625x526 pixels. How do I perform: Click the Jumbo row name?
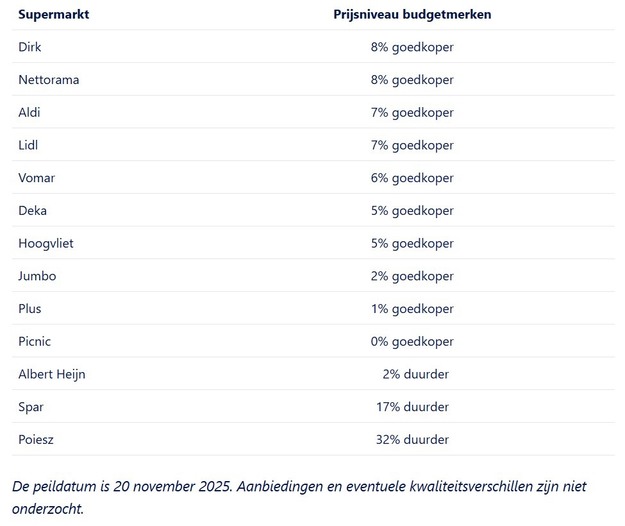[37, 276]
